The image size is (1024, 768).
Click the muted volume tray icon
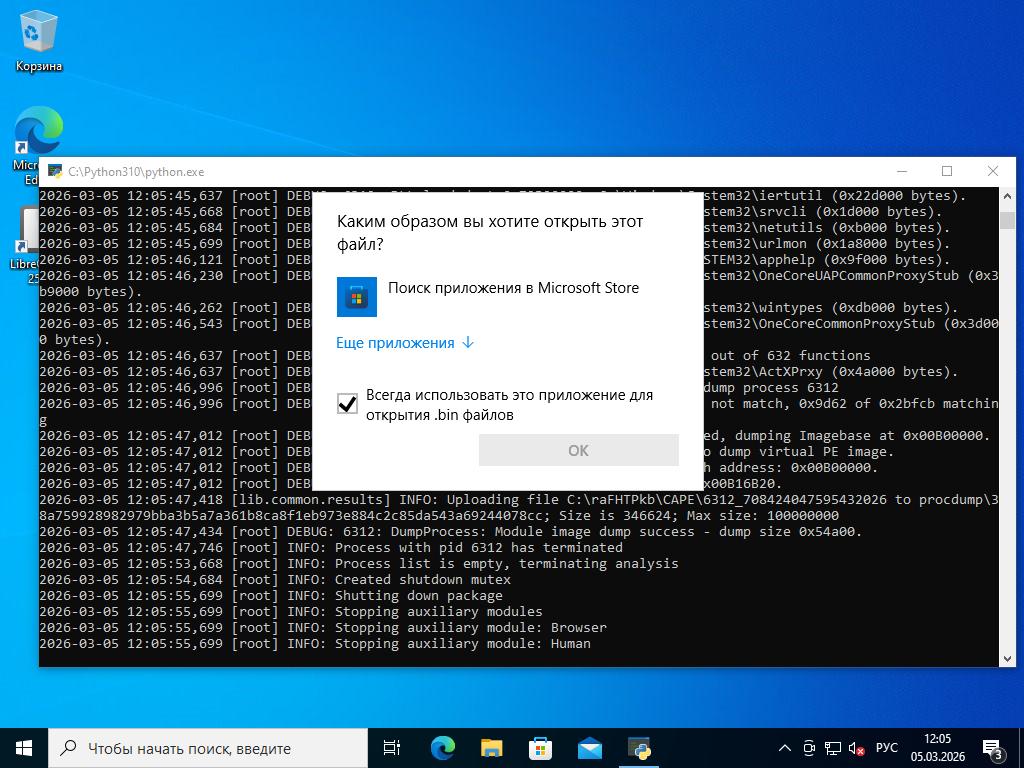(x=857, y=748)
